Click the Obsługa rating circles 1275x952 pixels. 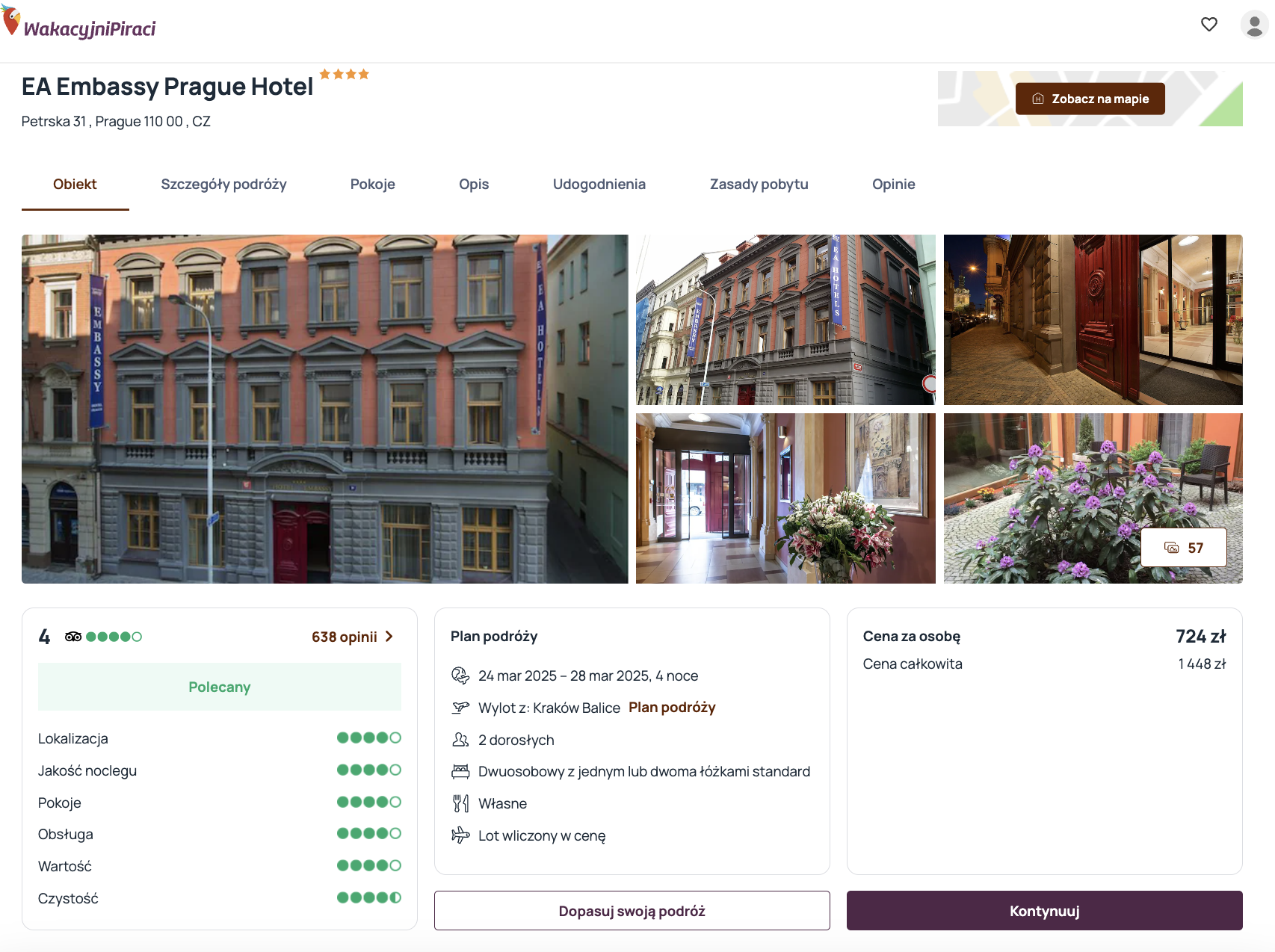tap(369, 833)
